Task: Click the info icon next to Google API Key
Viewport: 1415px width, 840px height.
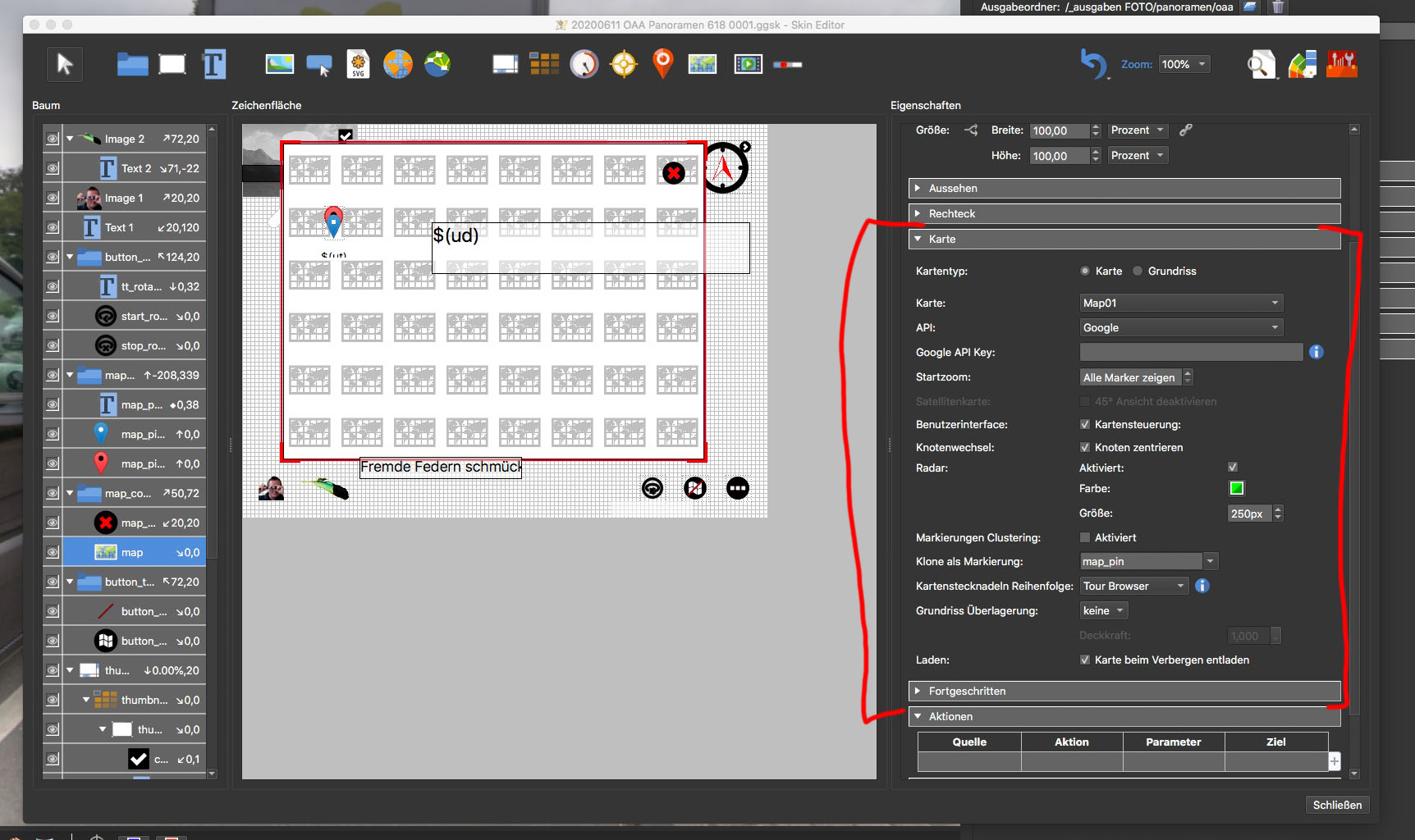Action: tap(1317, 352)
